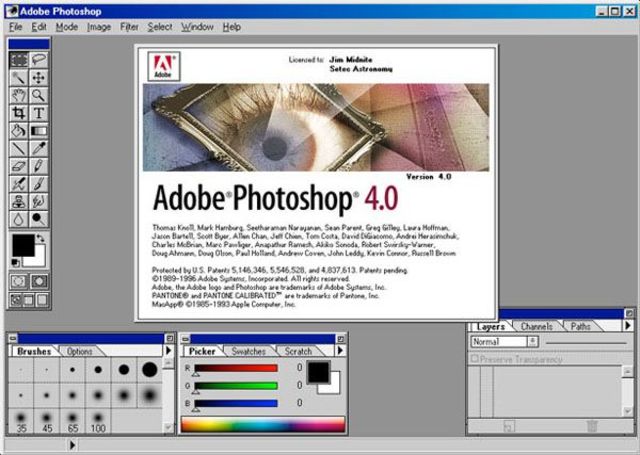Select the Hand tool
This screenshot has height=455, width=640.
(19, 95)
